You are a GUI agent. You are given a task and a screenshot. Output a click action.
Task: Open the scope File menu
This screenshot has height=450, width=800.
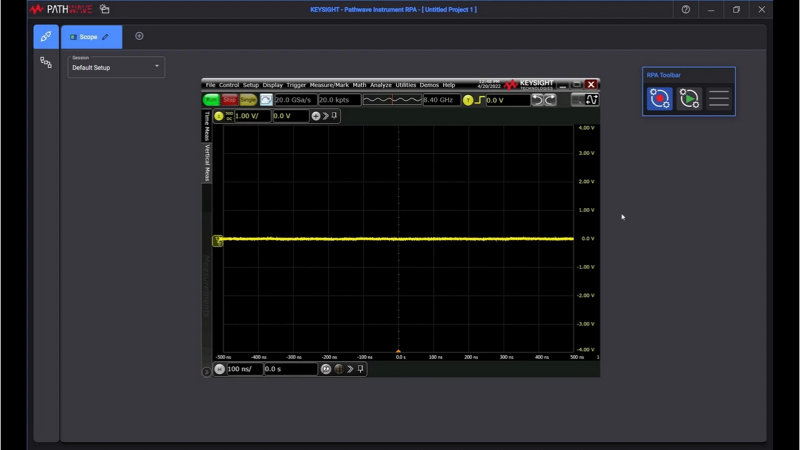pos(210,85)
